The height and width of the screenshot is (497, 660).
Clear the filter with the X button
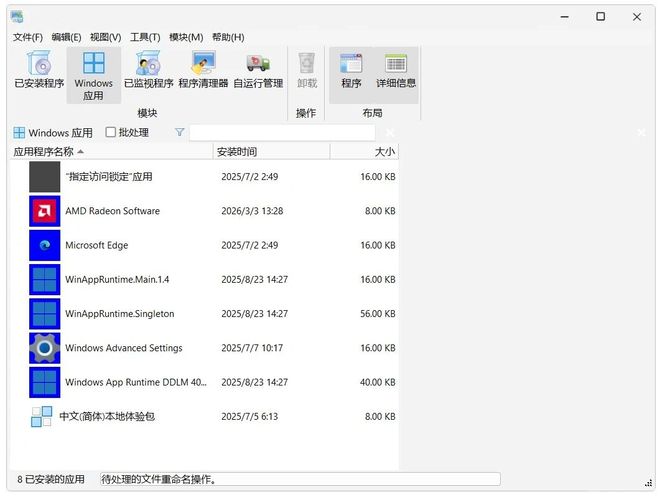coord(390,133)
